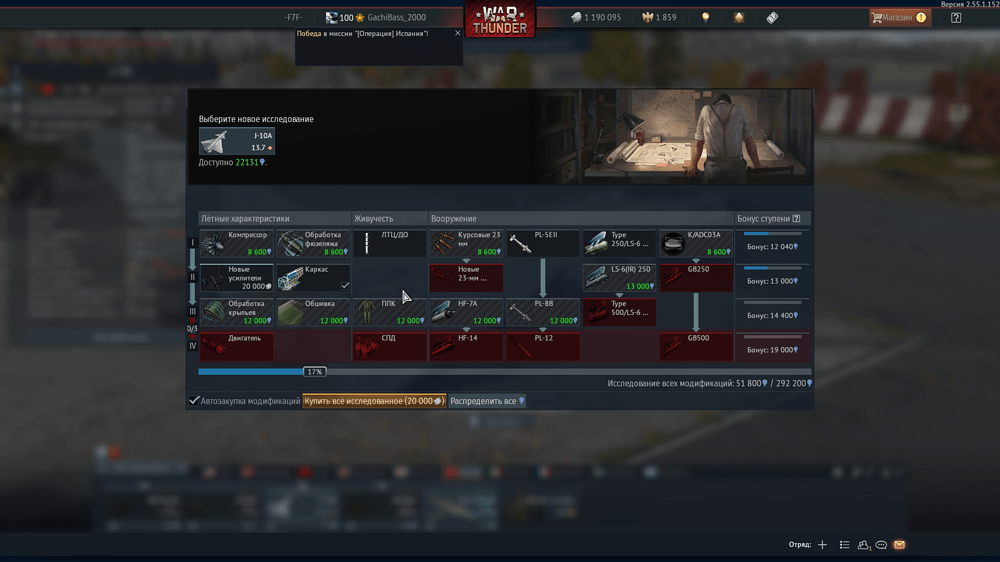
Task: Select the PL-12 missile module
Action: point(543,346)
